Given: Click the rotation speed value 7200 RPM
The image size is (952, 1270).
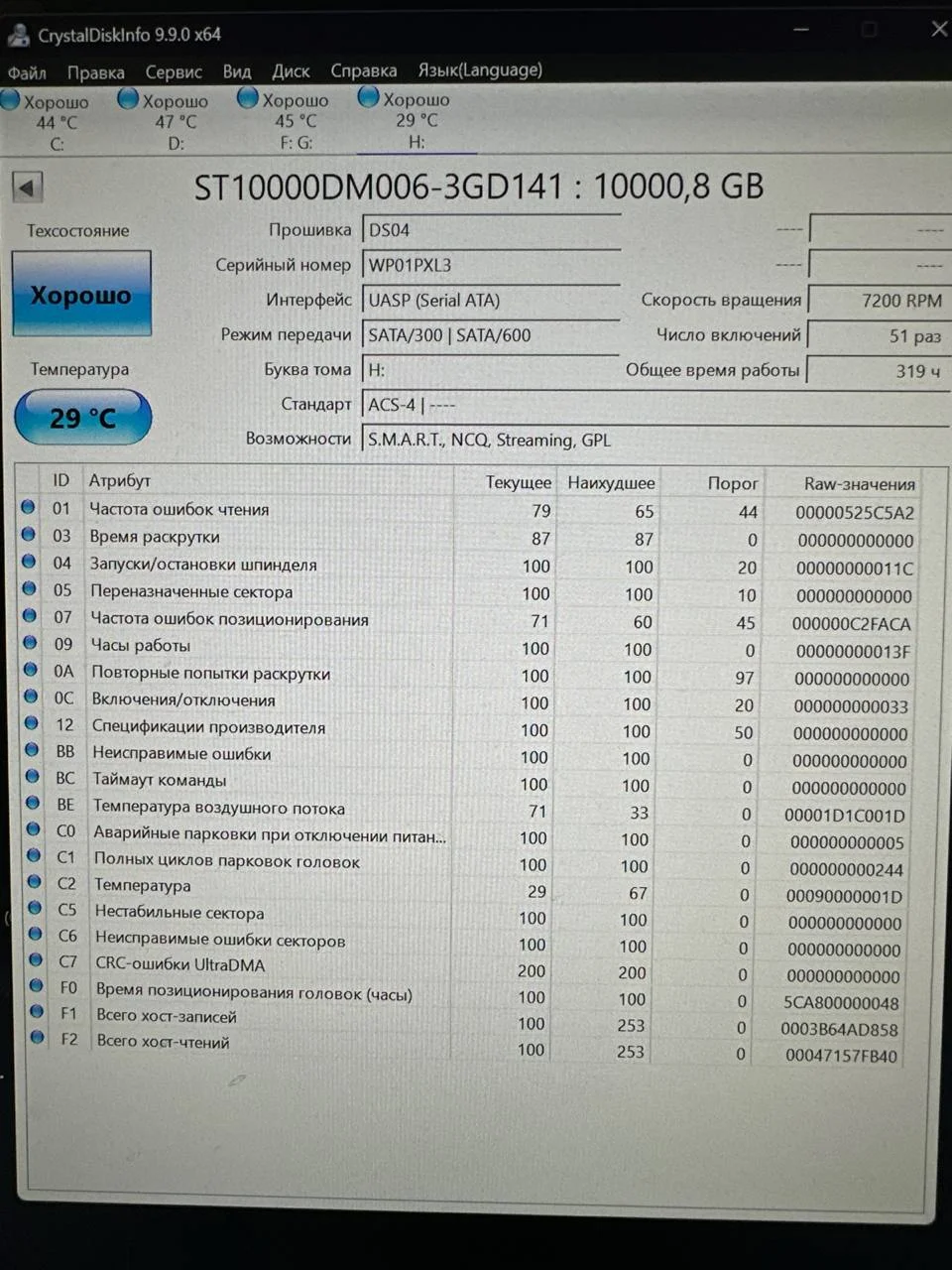Looking at the screenshot, I should pos(881,301).
